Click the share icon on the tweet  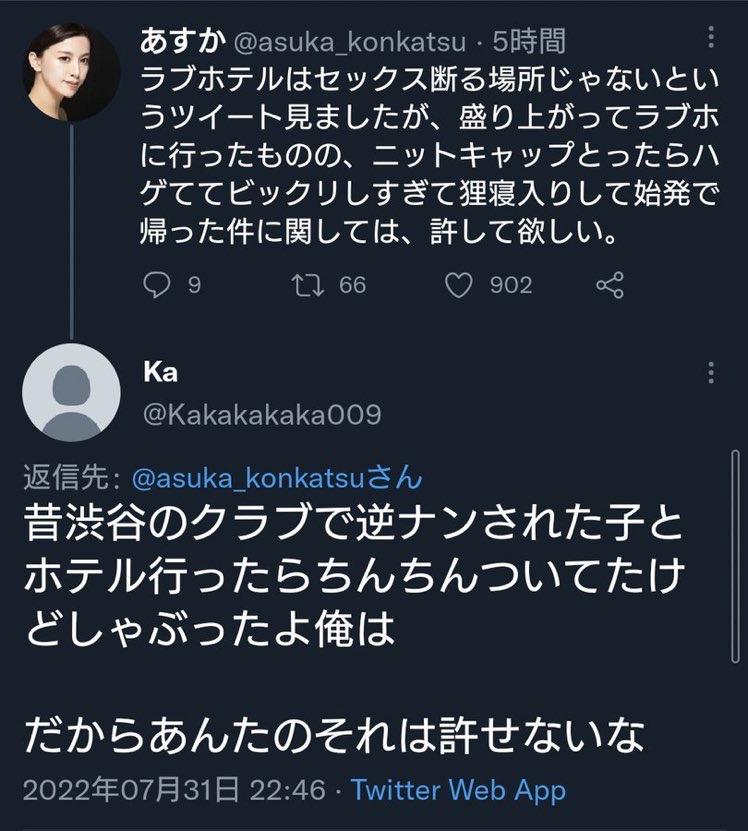609,286
